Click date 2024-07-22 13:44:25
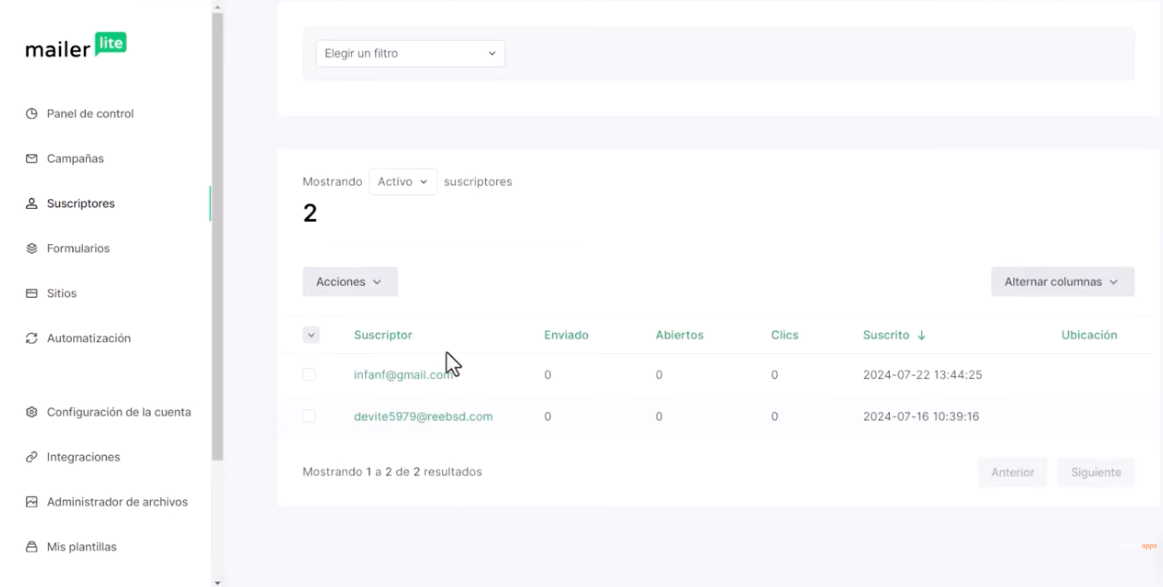Screen dimensions: 1163x587 click(x=922, y=375)
